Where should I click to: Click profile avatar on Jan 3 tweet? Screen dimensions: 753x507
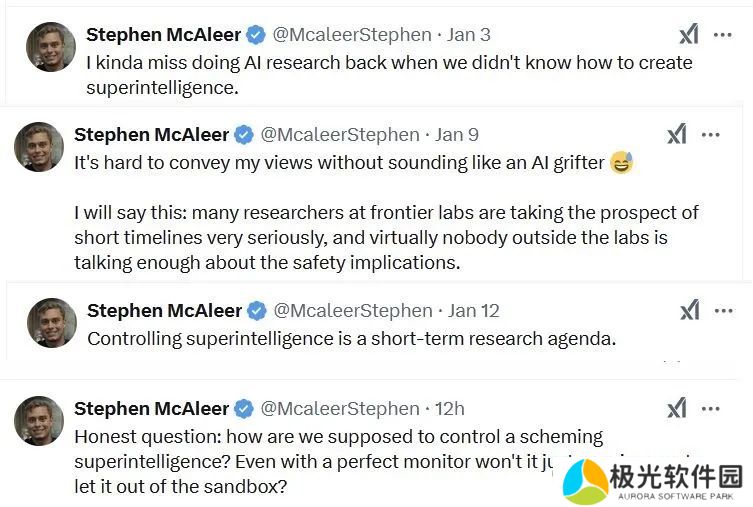click(51, 47)
